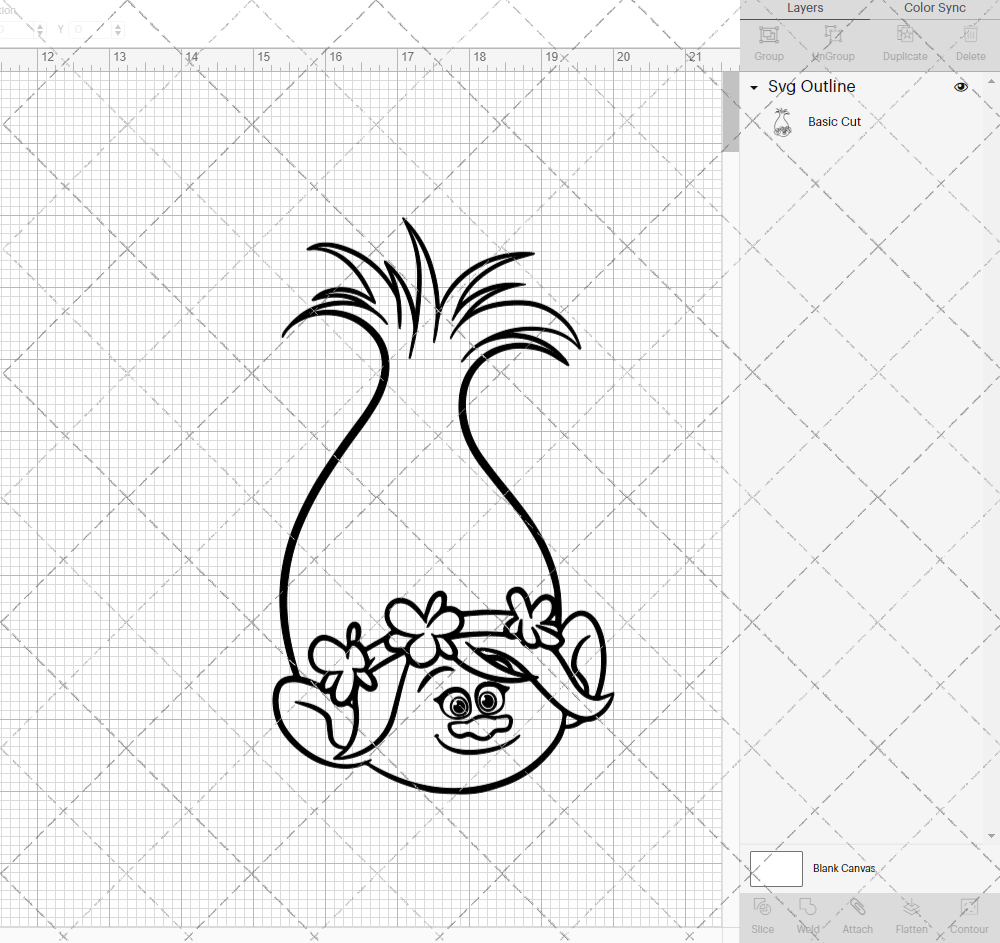Switch to the Color Sync tab
Screen dimensions: 1000x943
tap(934, 8)
